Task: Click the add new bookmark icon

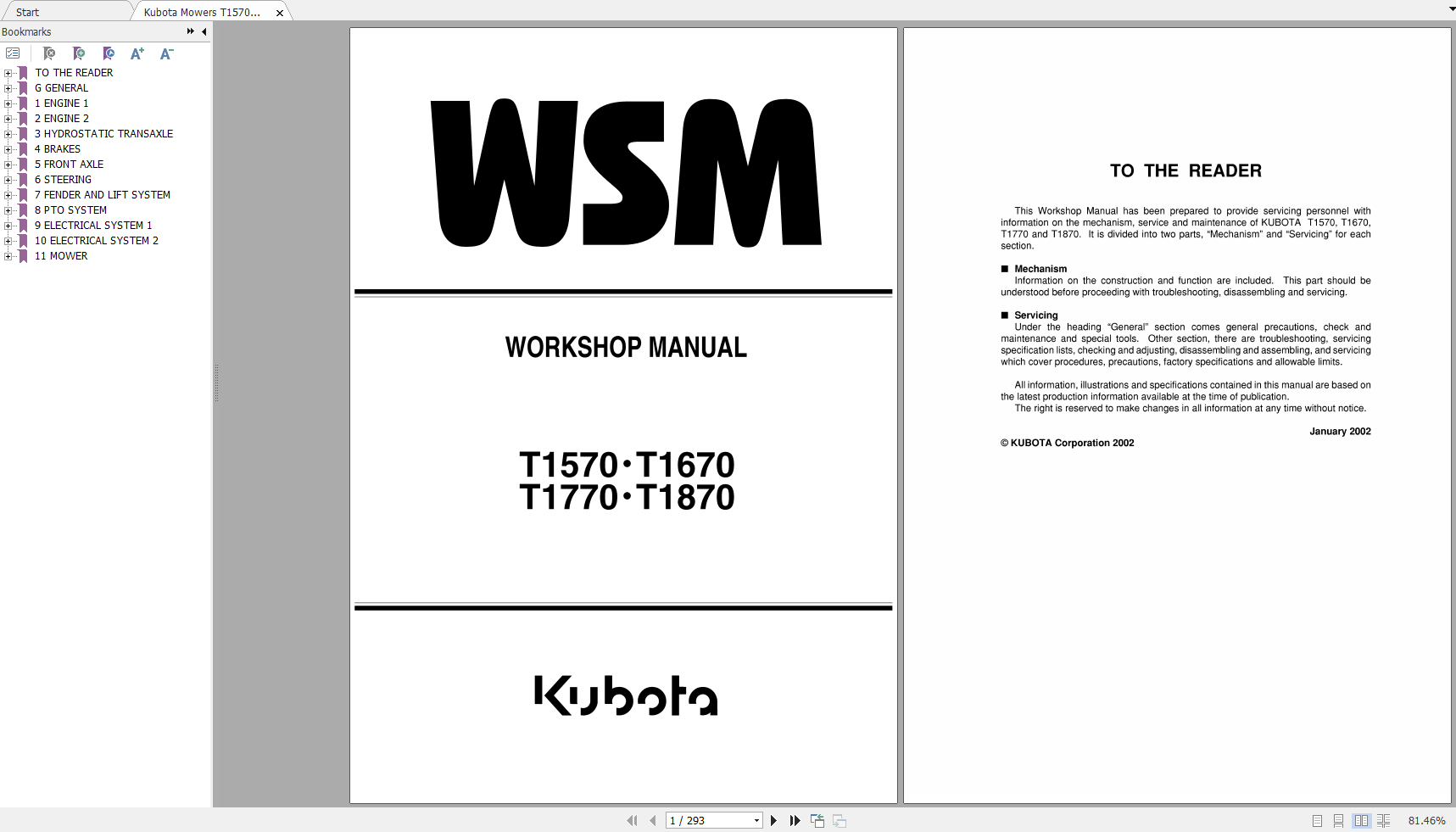Action: pyautogui.click(x=79, y=53)
